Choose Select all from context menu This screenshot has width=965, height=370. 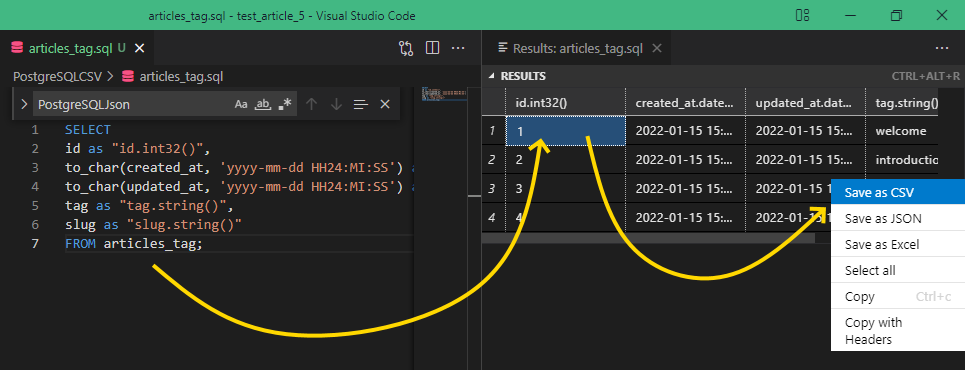point(898,270)
